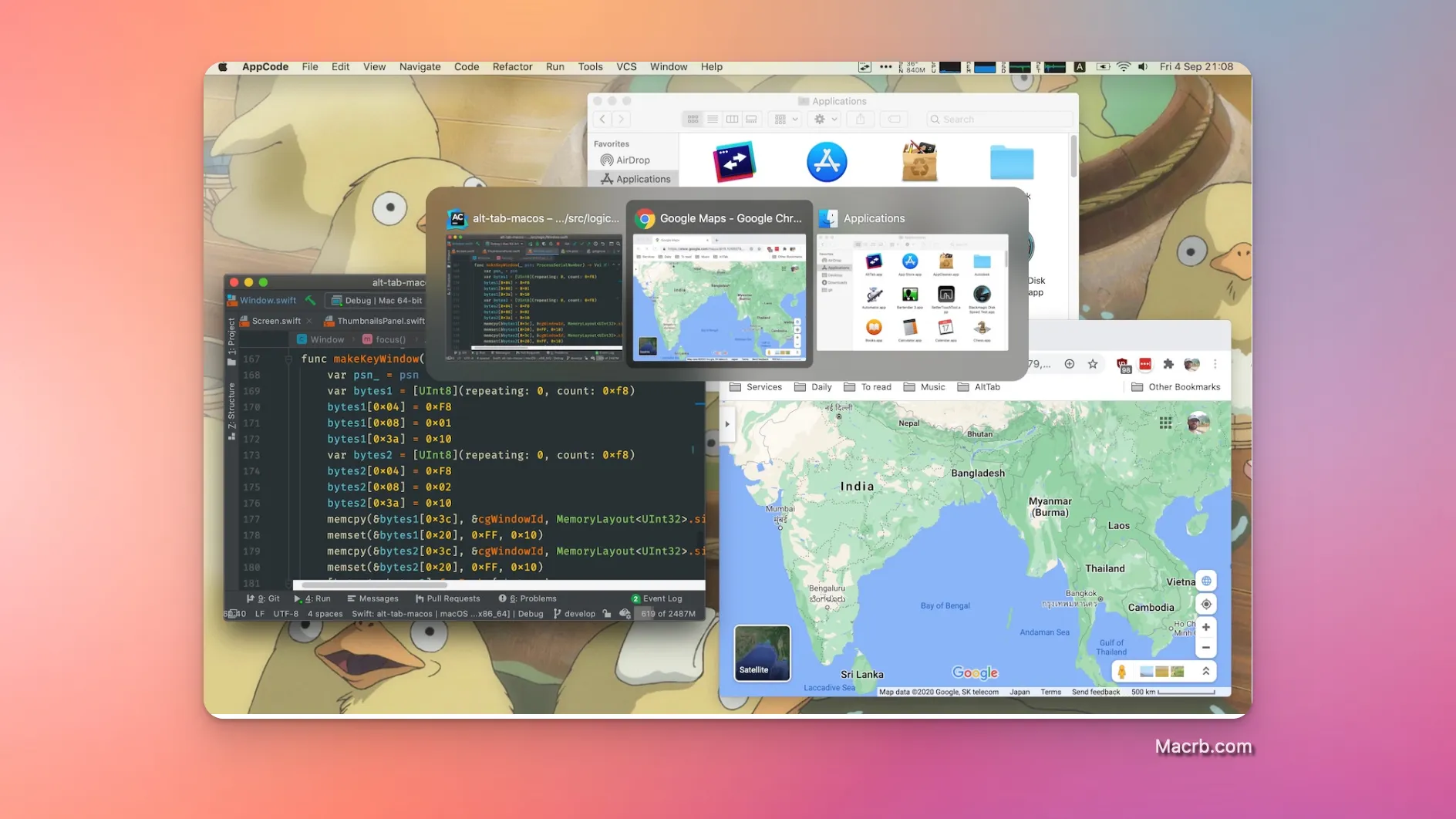
Task: Click the memory indicator 619 of 2487M
Action: (669, 614)
